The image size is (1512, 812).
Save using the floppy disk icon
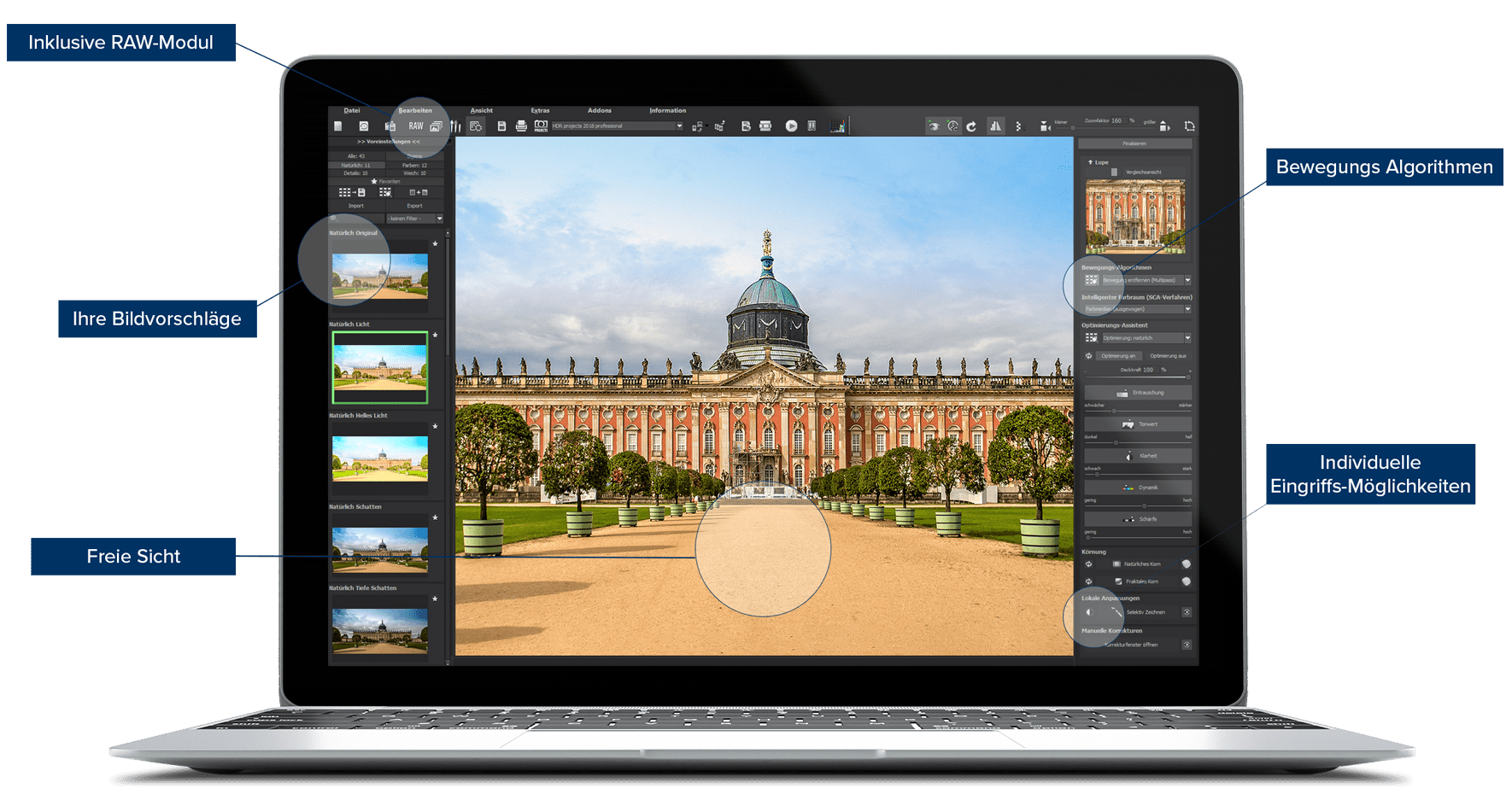pyautogui.click(x=501, y=126)
